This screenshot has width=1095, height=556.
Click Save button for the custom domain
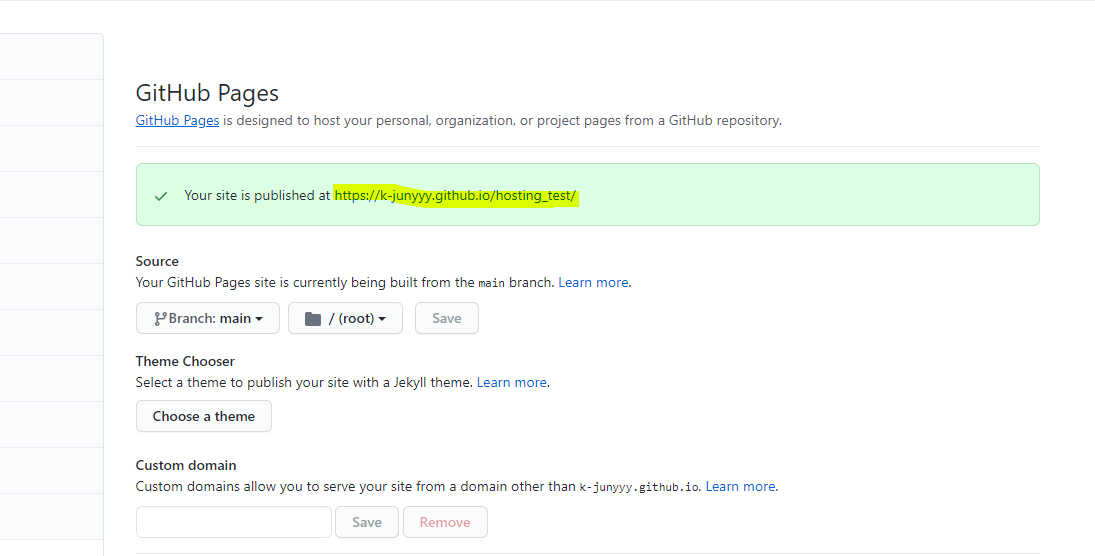pos(367,522)
